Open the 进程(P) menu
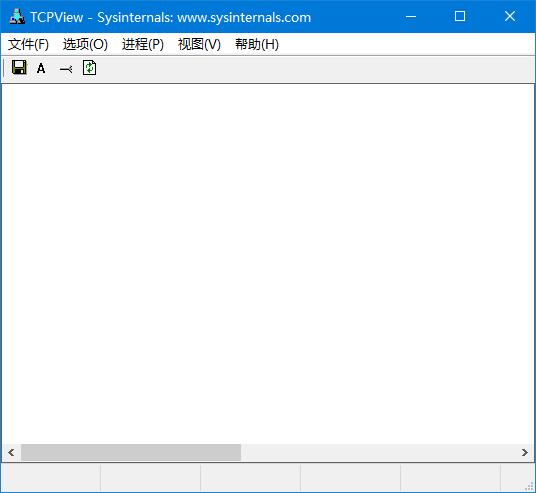The width and height of the screenshot is (536, 493). (143, 44)
